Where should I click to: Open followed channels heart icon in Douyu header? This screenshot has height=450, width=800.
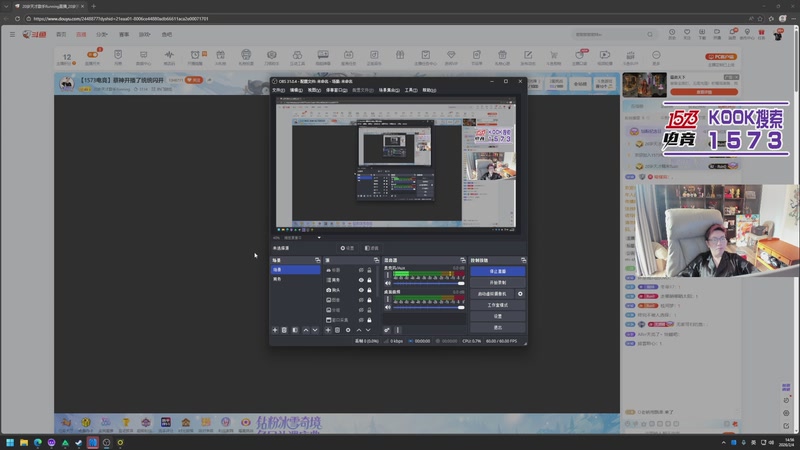pos(687,34)
